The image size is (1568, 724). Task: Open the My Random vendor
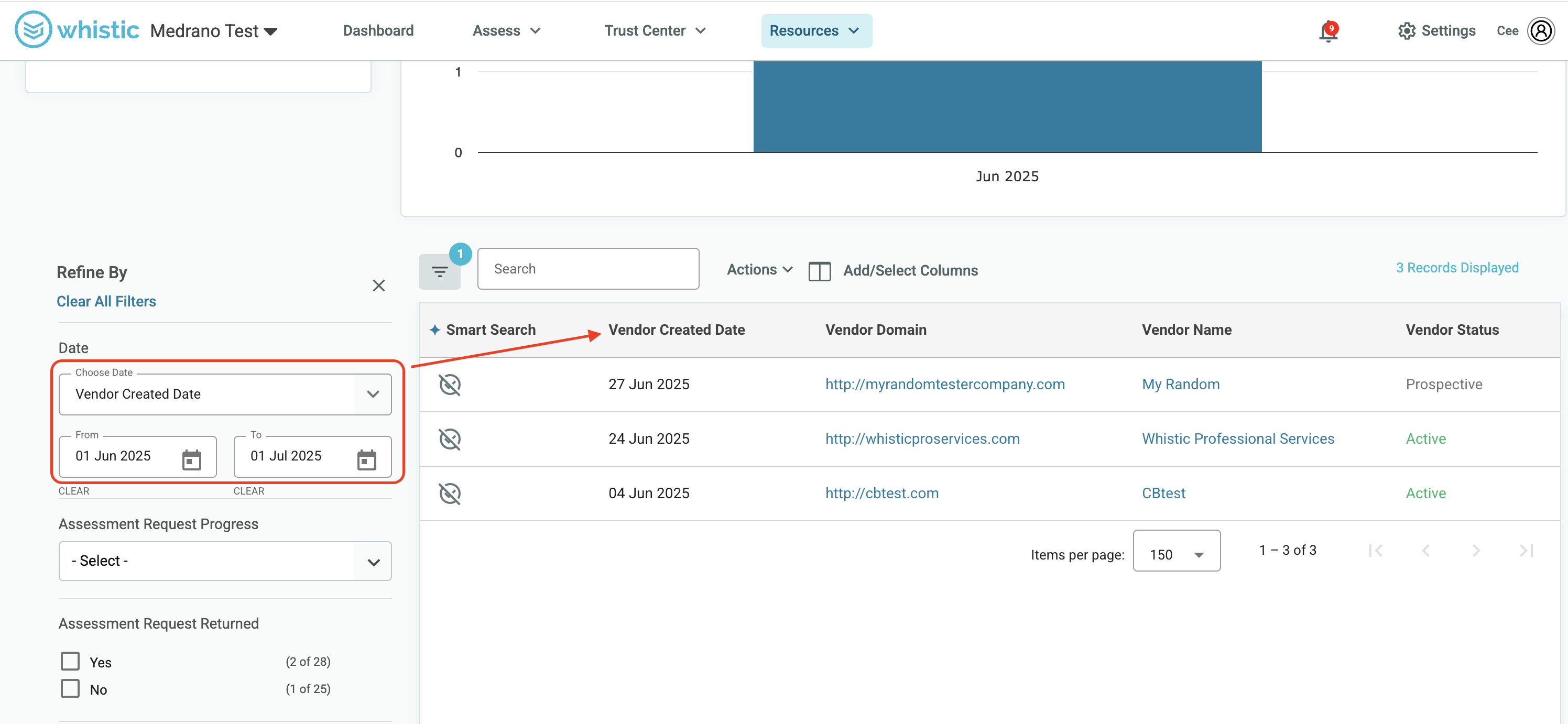[1180, 385]
